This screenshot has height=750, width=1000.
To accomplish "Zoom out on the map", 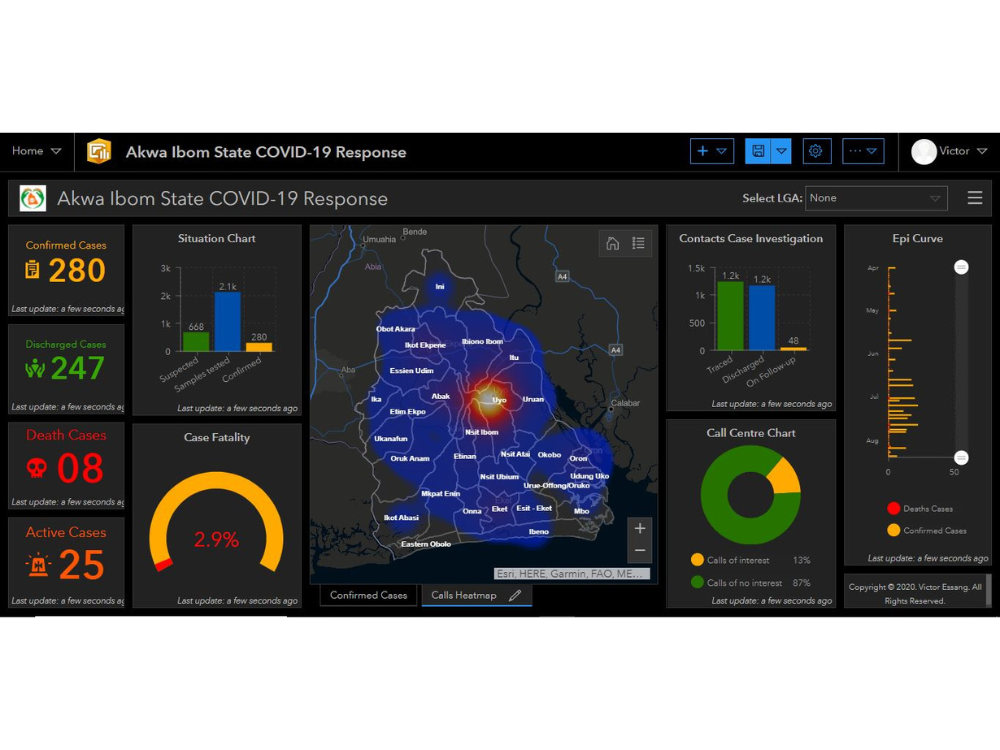I will click(x=640, y=550).
